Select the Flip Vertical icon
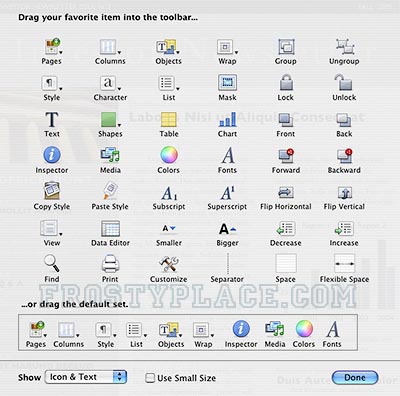This screenshot has width=400, height=396. [x=344, y=192]
